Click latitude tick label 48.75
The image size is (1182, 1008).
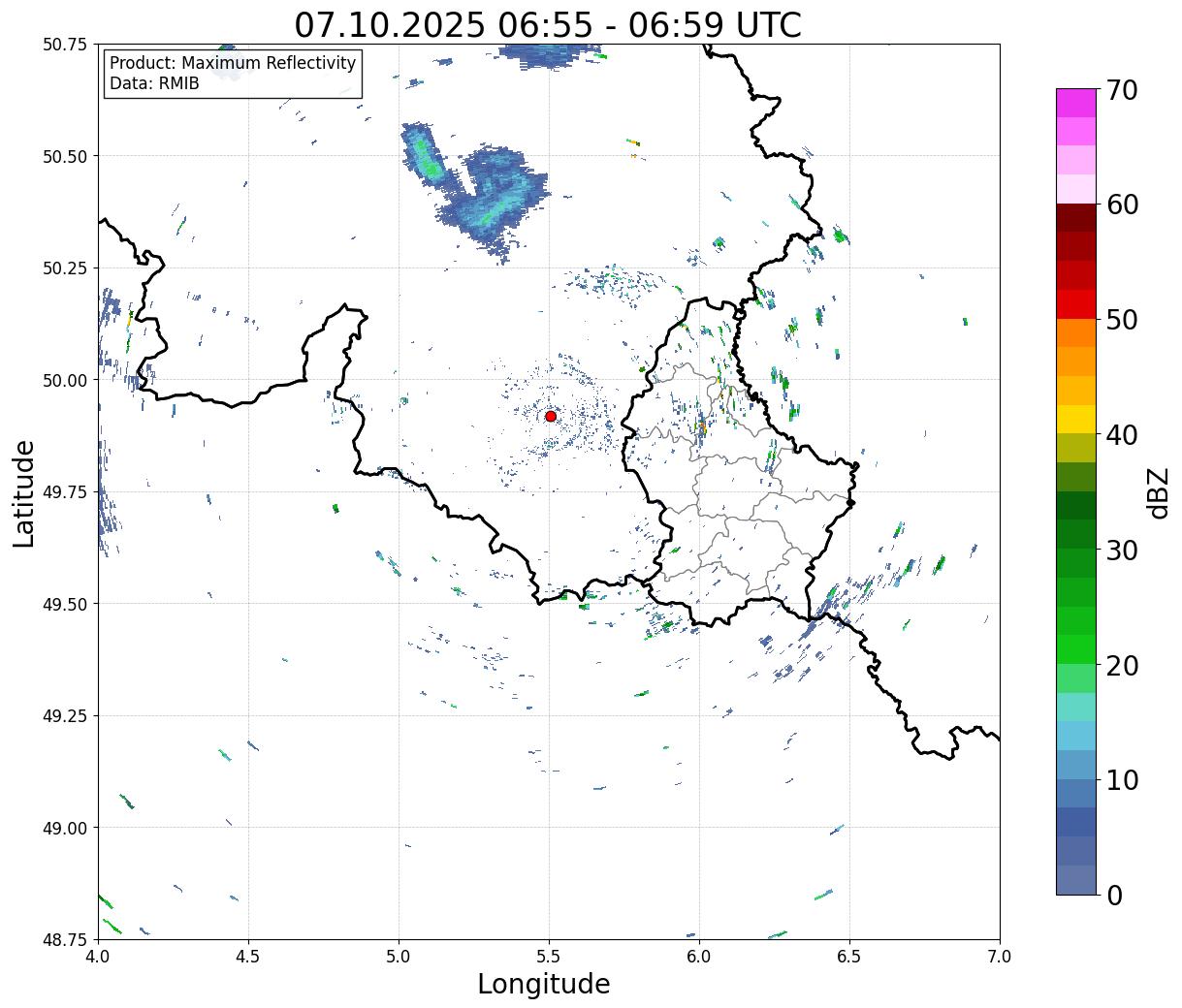pos(65,939)
